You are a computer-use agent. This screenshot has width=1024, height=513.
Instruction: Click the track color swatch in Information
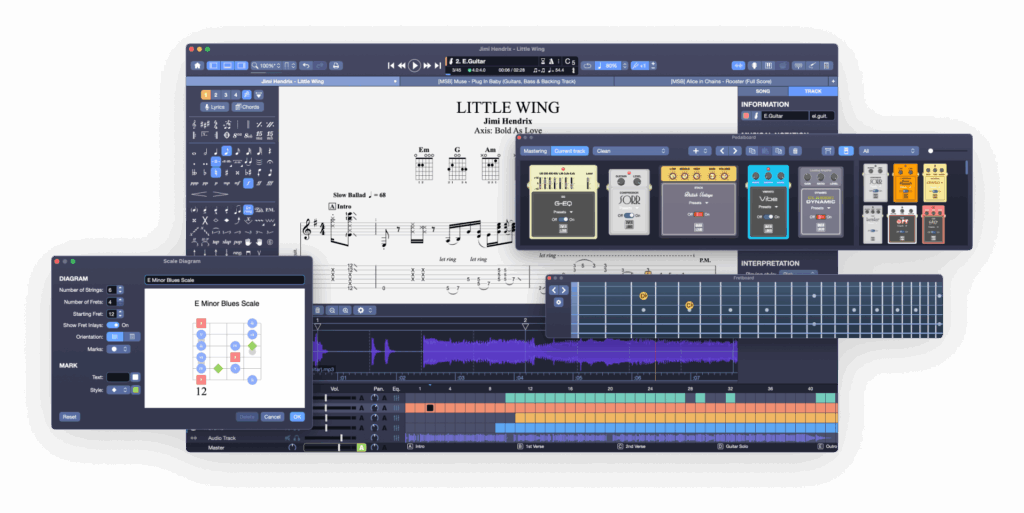[746, 116]
